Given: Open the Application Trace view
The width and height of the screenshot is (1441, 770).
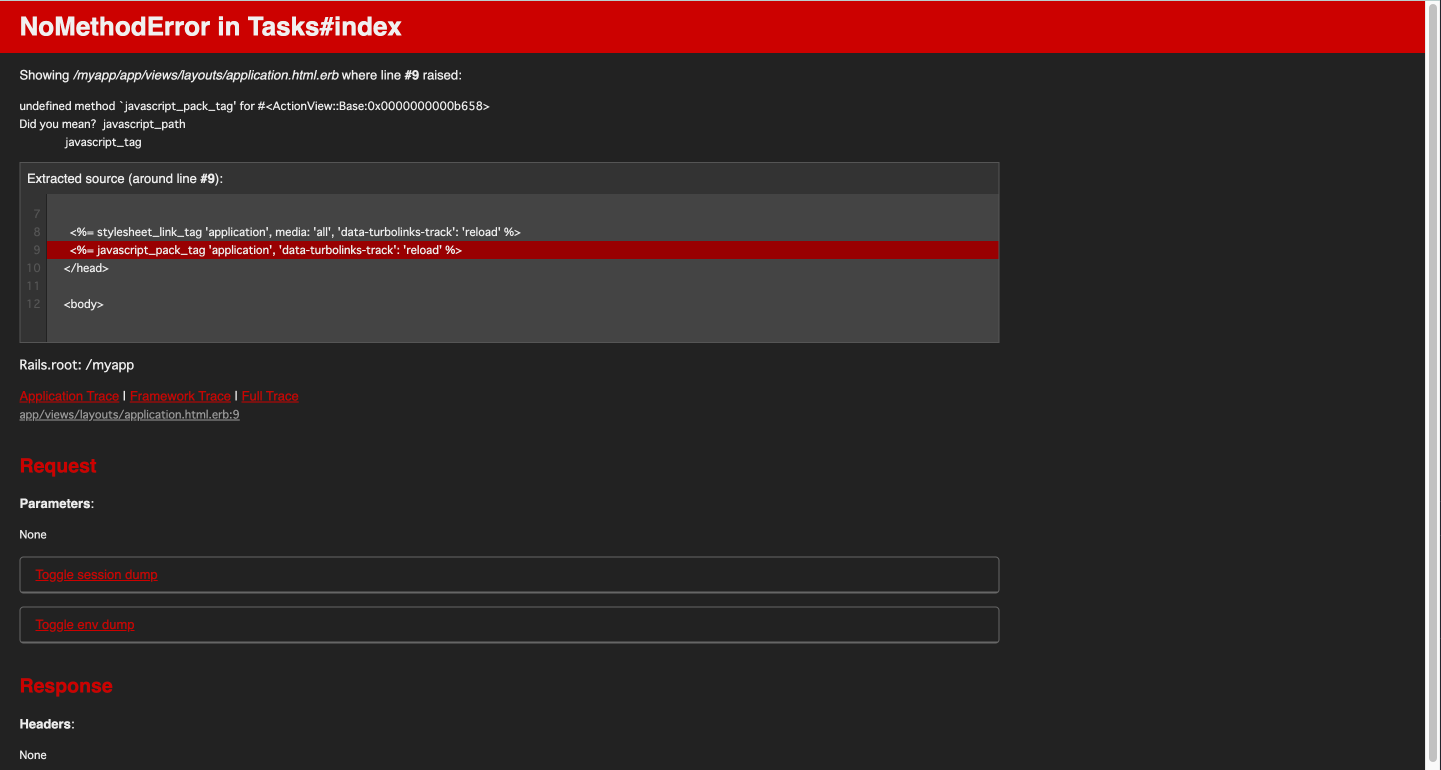Looking at the screenshot, I should [68, 396].
